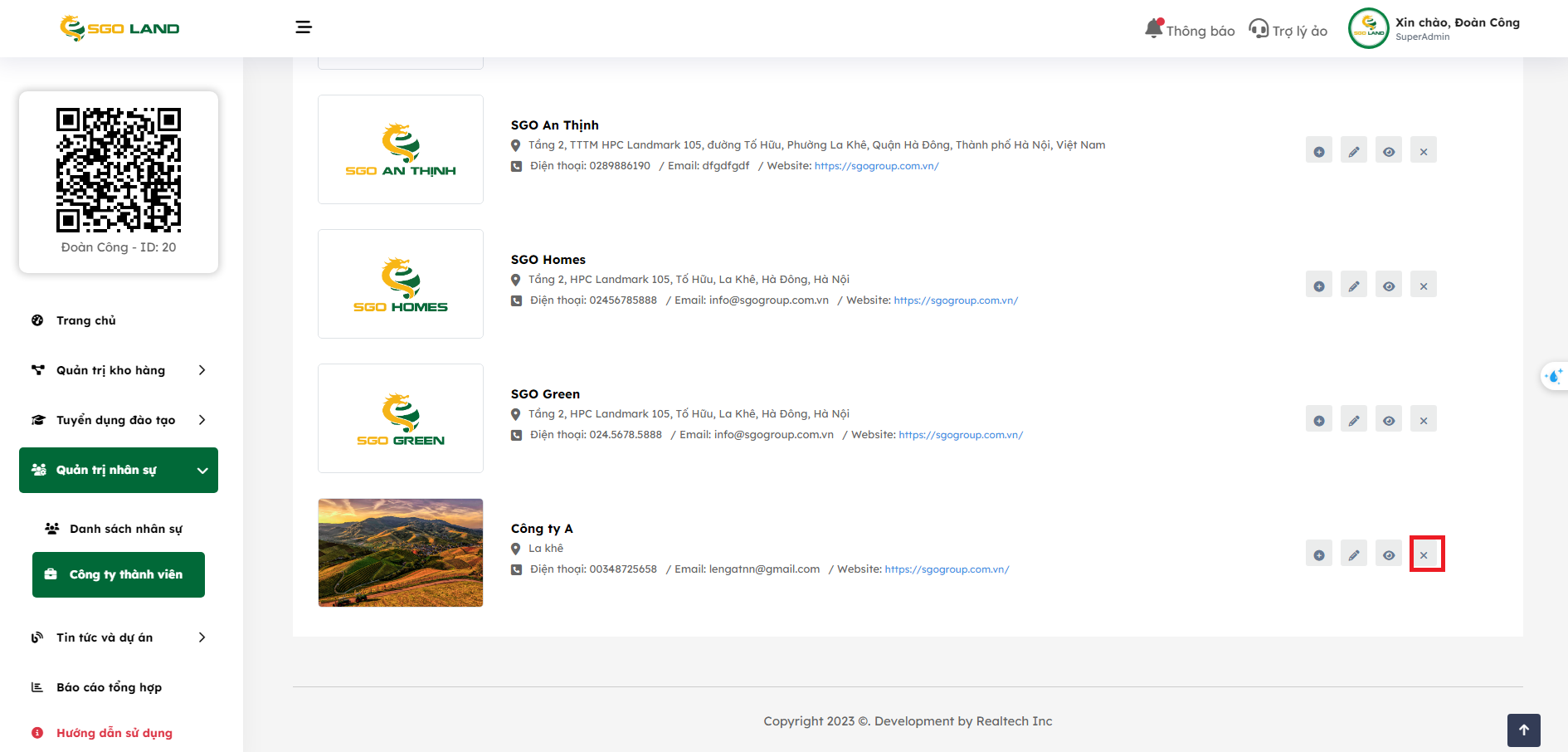Edit SGO Homes with the pencil icon

(1353, 286)
